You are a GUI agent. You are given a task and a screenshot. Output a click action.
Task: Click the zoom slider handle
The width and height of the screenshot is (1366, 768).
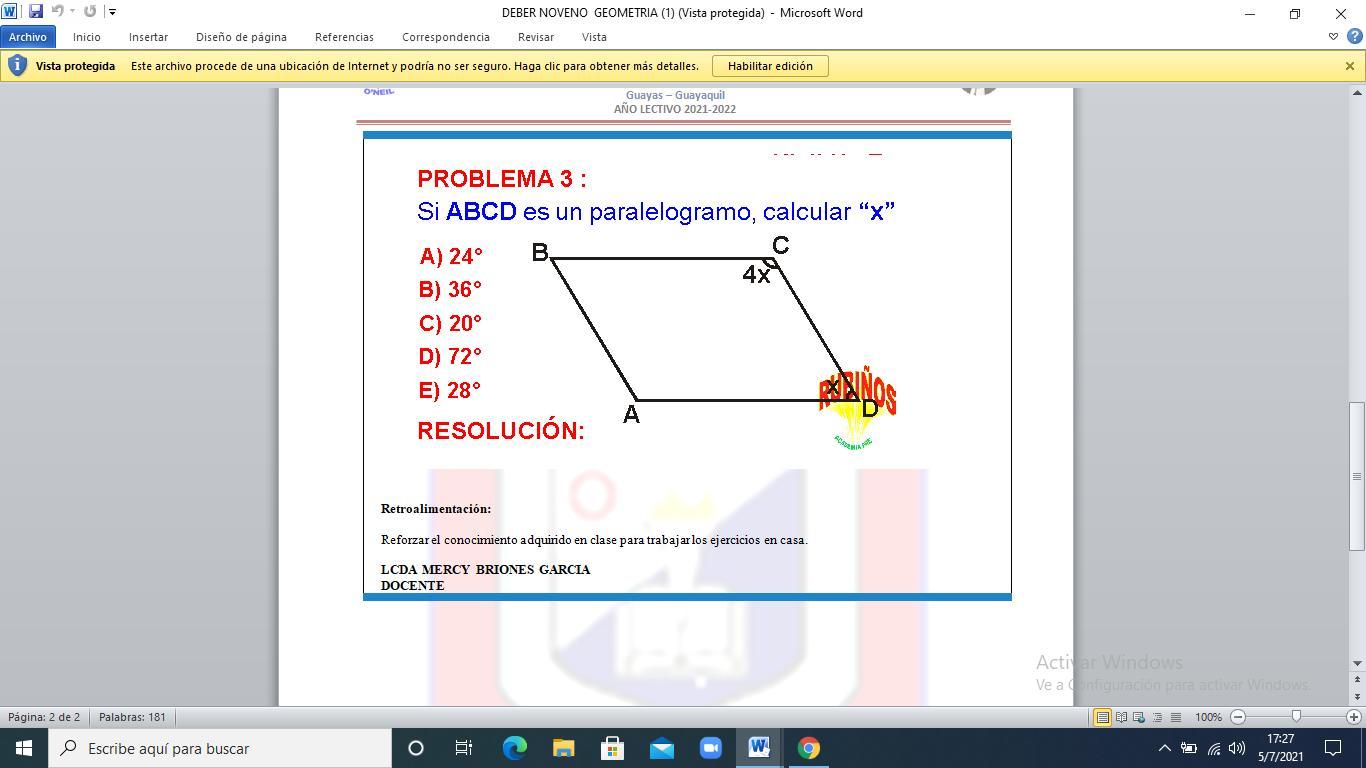tap(1296, 717)
